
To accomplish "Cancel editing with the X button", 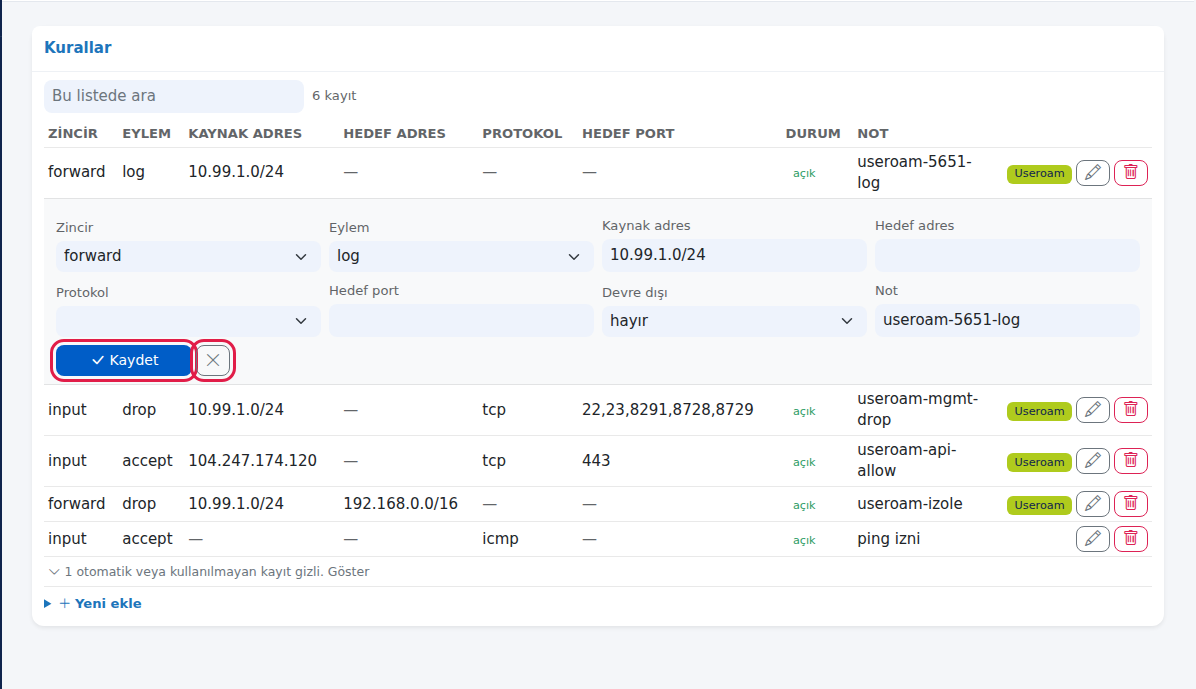I will (213, 360).
